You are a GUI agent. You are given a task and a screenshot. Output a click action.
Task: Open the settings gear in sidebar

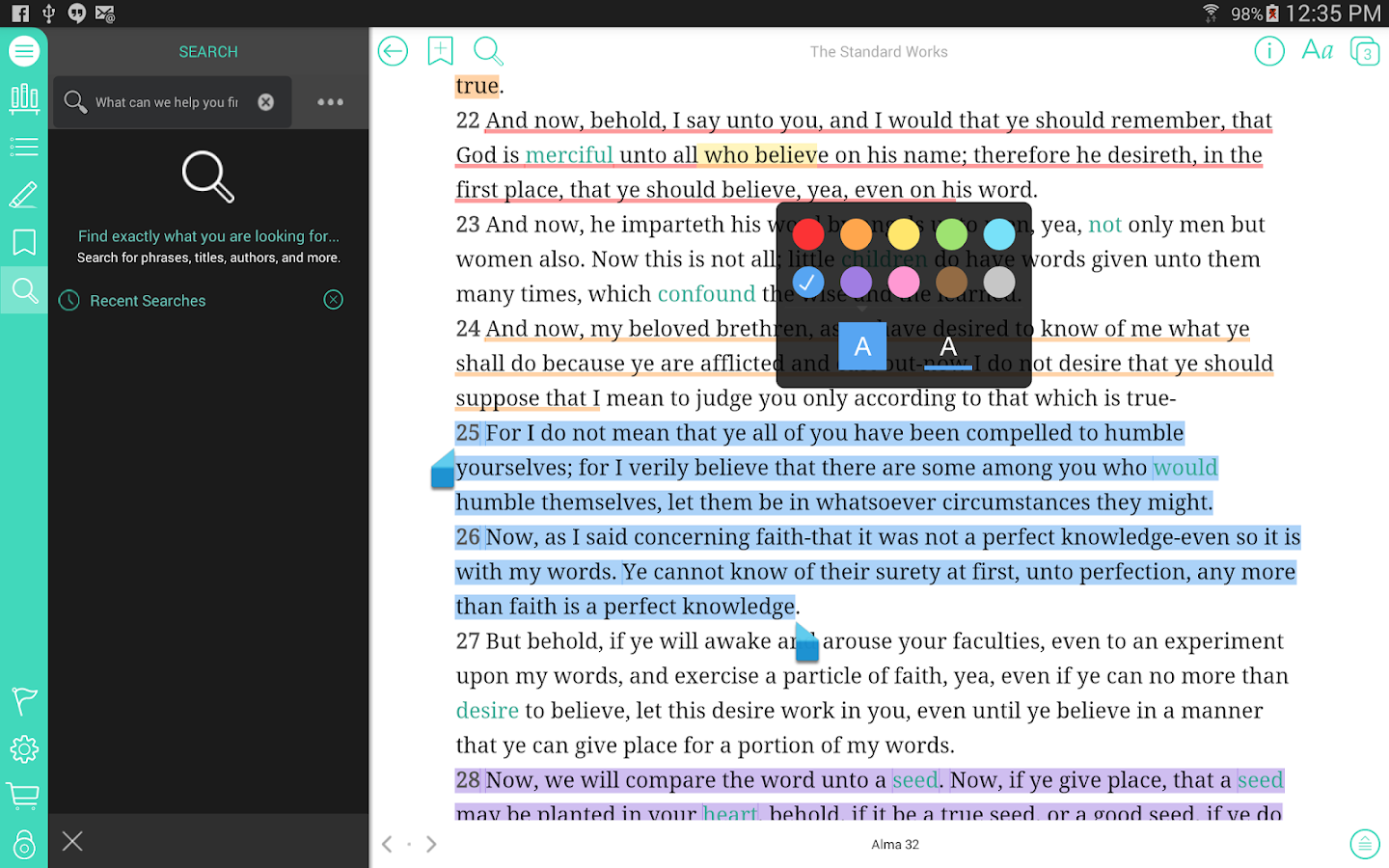(24, 748)
